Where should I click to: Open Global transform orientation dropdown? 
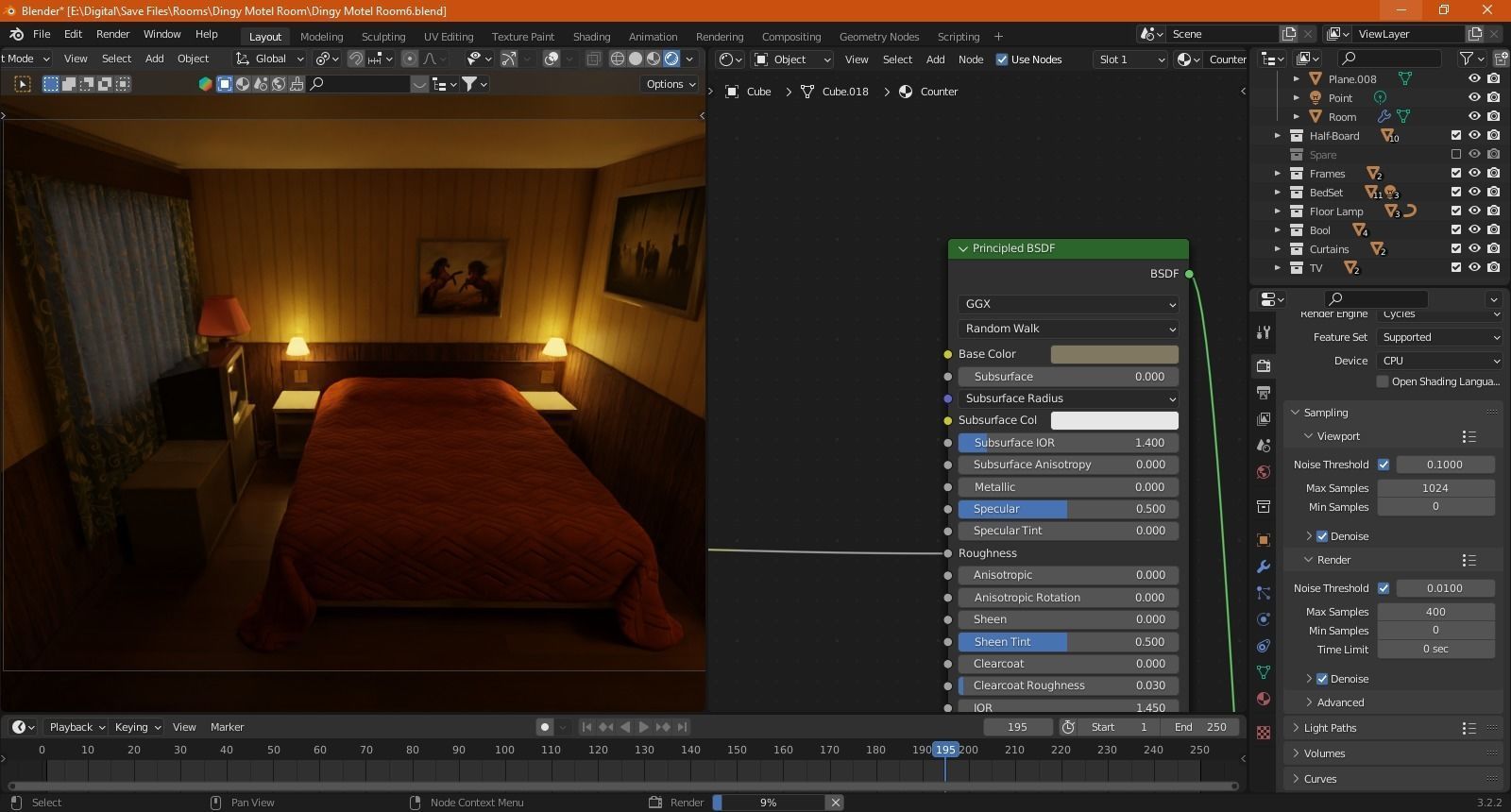pyautogui.click(x=271, y=59)
